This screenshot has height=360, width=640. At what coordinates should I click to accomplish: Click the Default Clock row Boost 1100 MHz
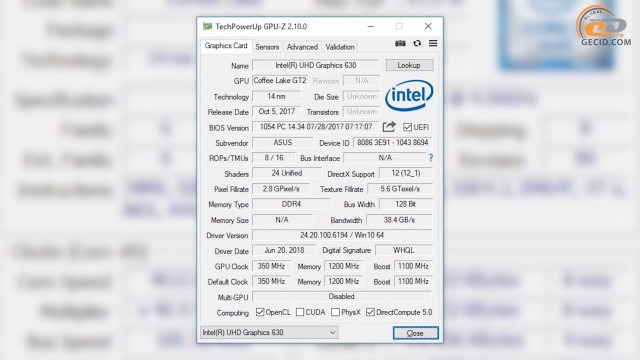click(x=413, y=281)
